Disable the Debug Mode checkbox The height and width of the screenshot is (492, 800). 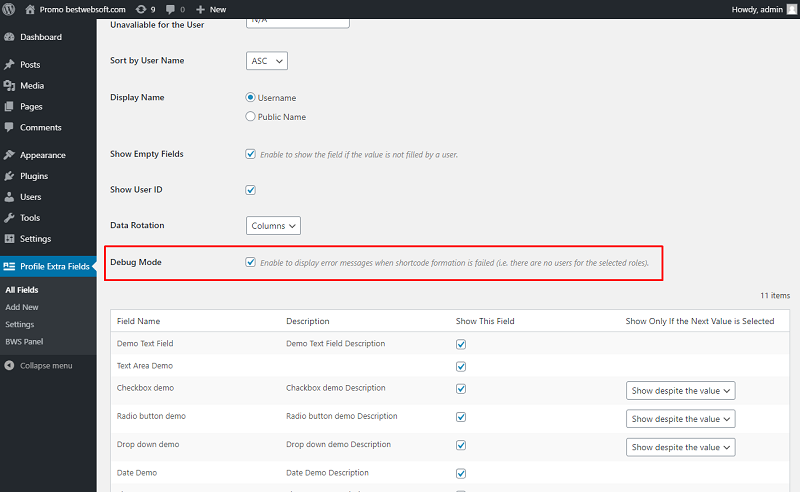(250, 262)
